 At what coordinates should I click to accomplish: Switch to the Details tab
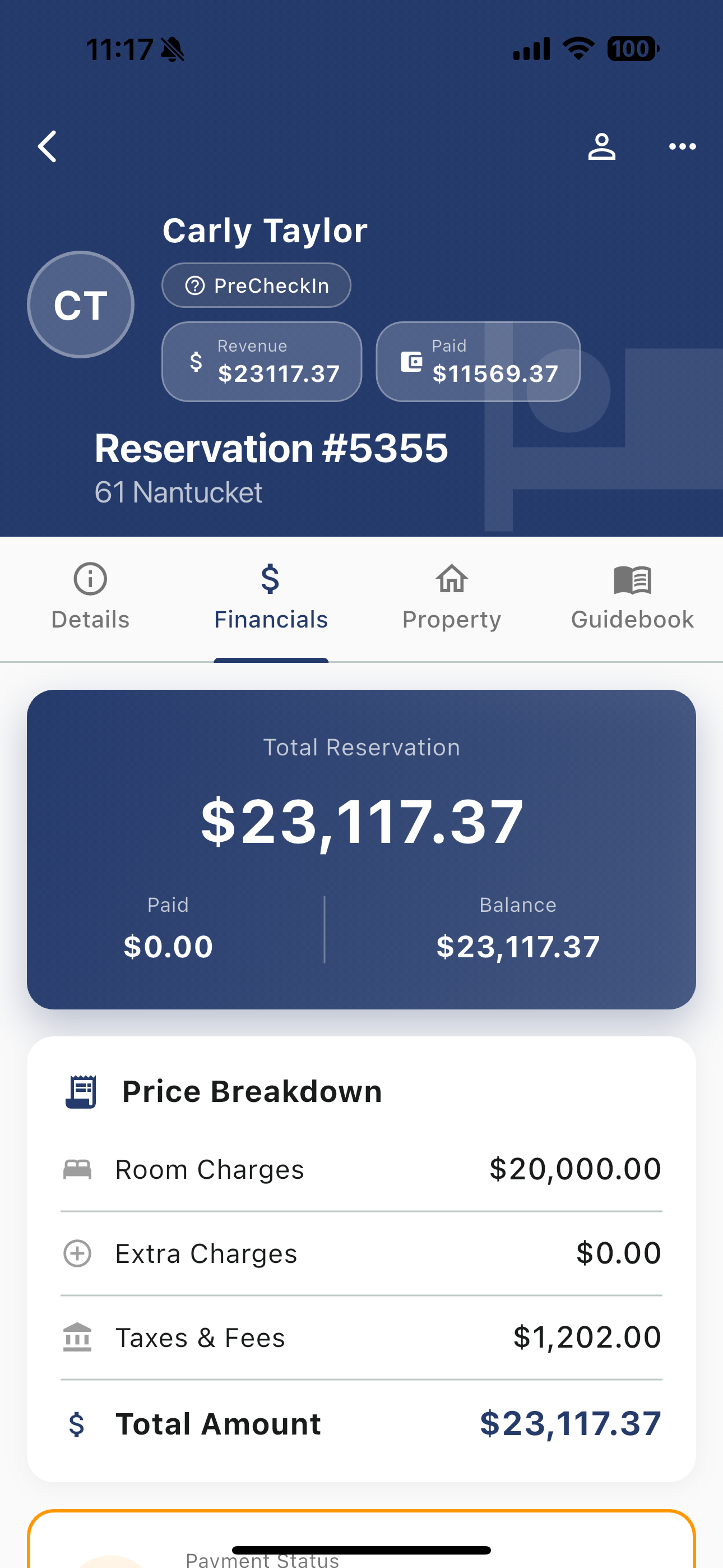click(x=90, y=598)
